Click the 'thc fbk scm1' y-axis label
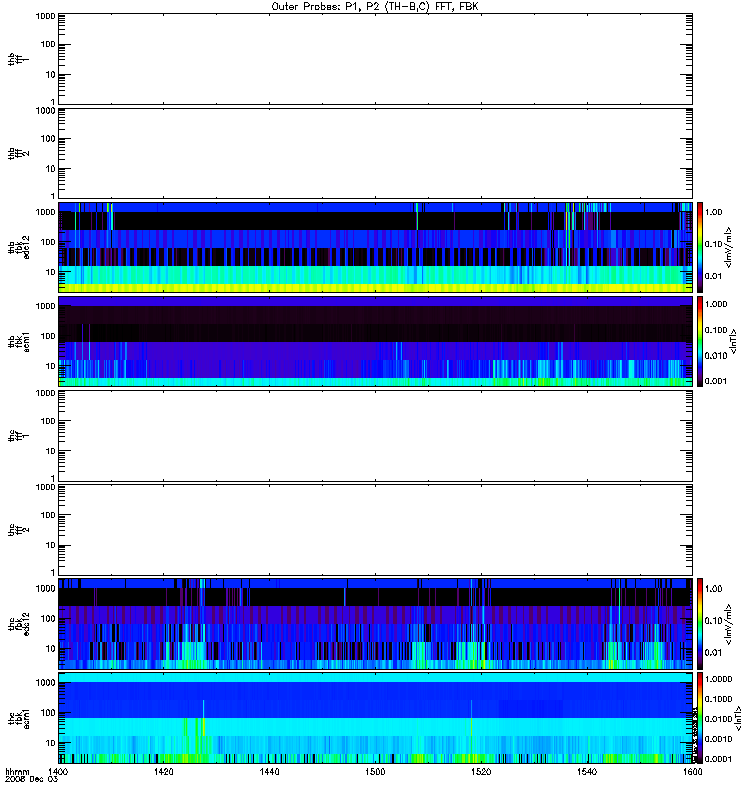Image resolution: width=750 pixels, height=800 pixels. click(x=19, y=719)
